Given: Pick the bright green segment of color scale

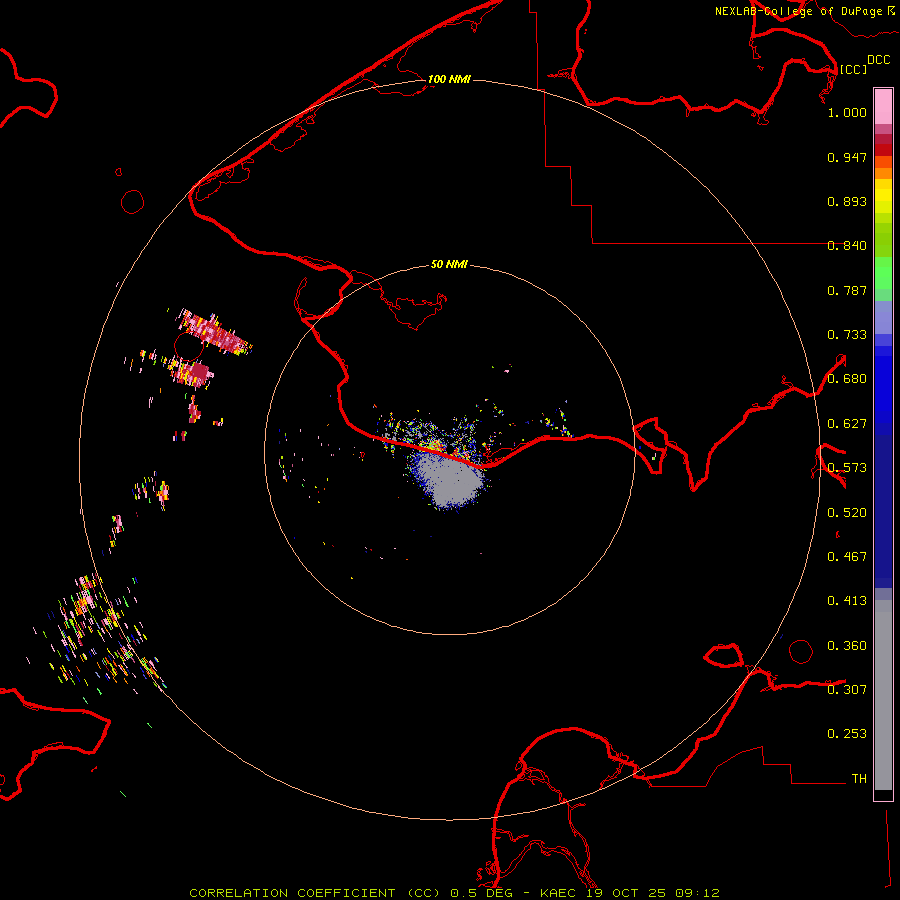Looking at the screenshot, I should point(883,273).
